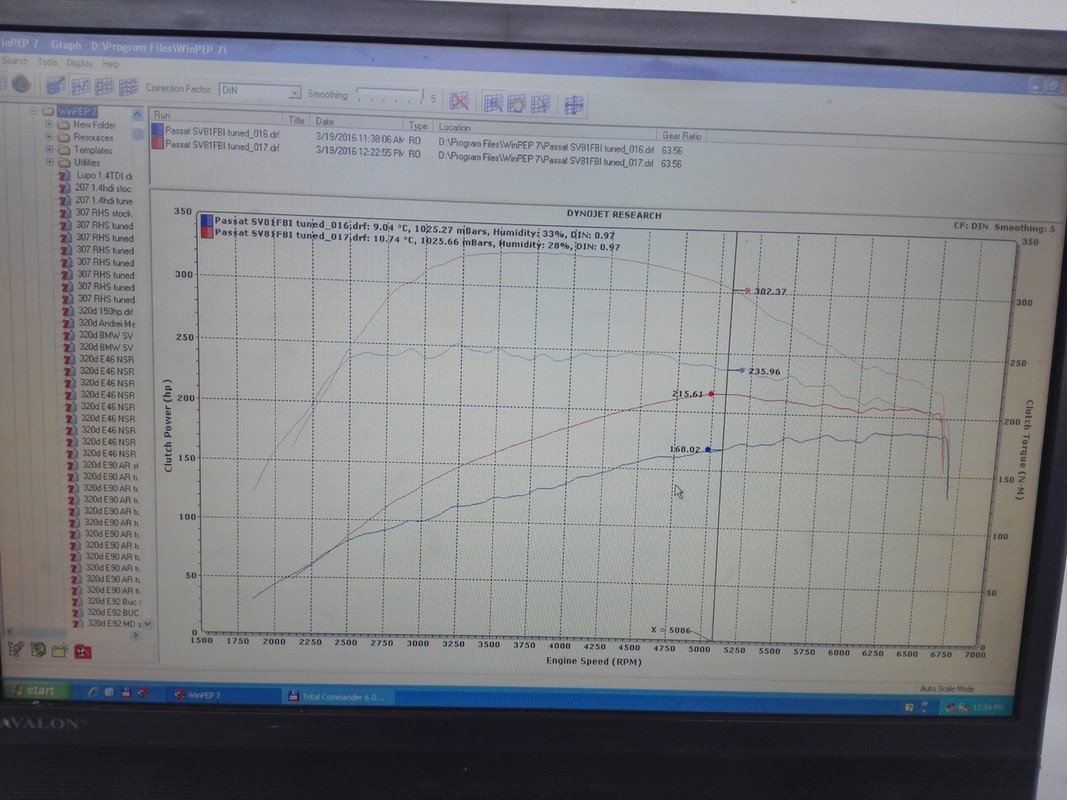This screenshot has width=1067, height=800.
Task: Expand the Utilities tree node
Action: coord(50,162)
